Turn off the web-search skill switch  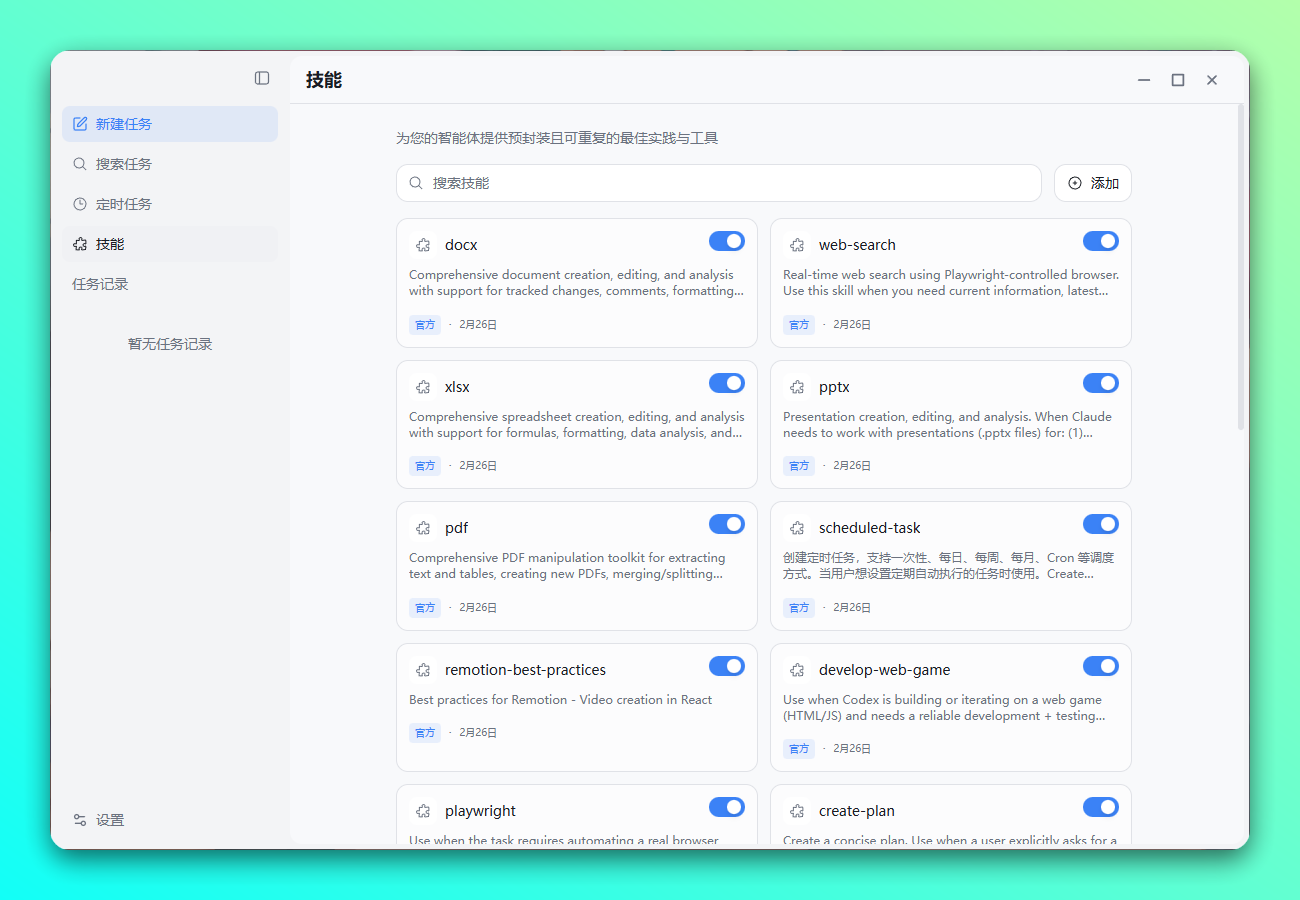[x=1100, y=241]
